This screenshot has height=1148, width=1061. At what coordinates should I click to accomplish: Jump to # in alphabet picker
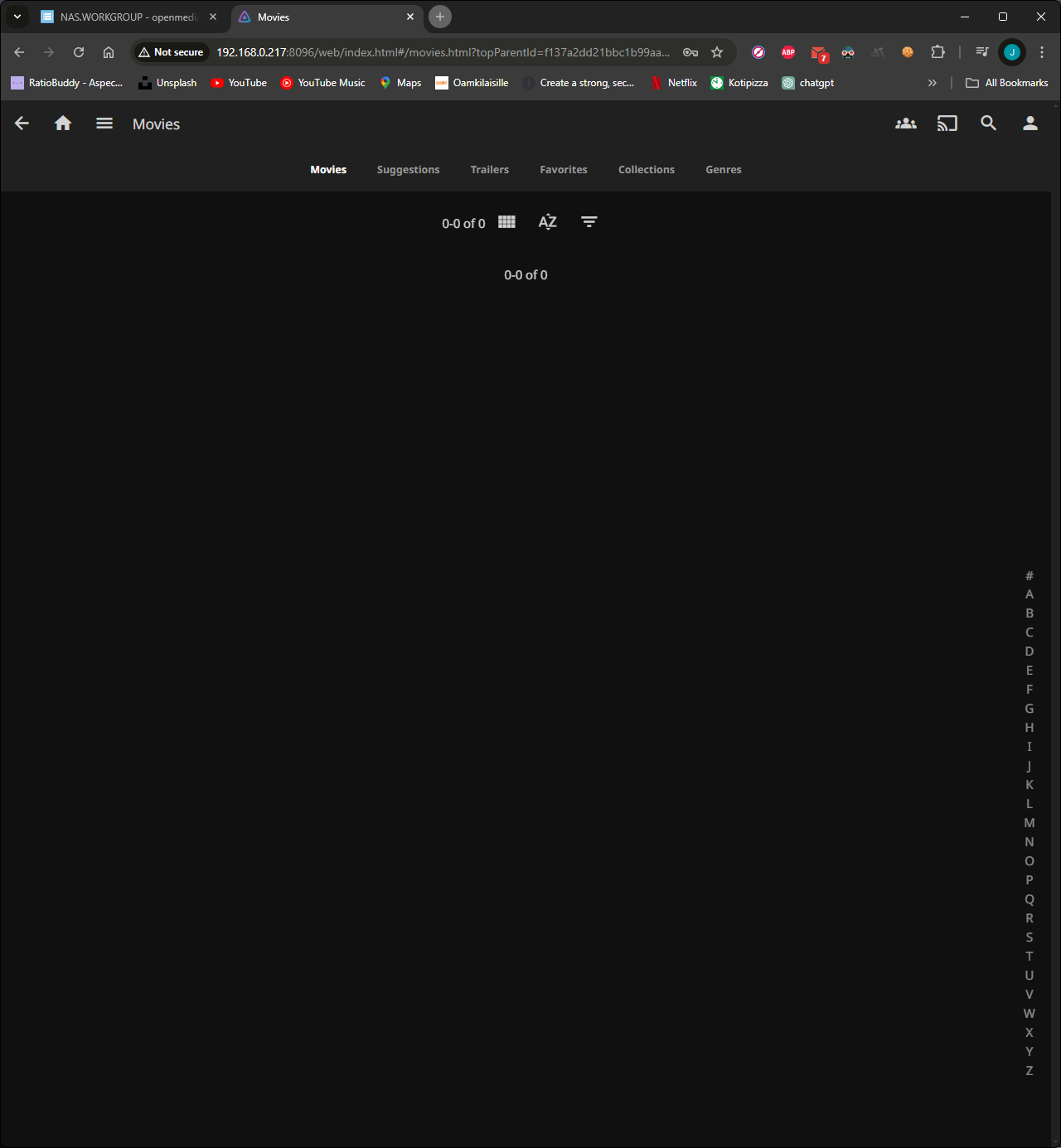[x=1030, y=575]
